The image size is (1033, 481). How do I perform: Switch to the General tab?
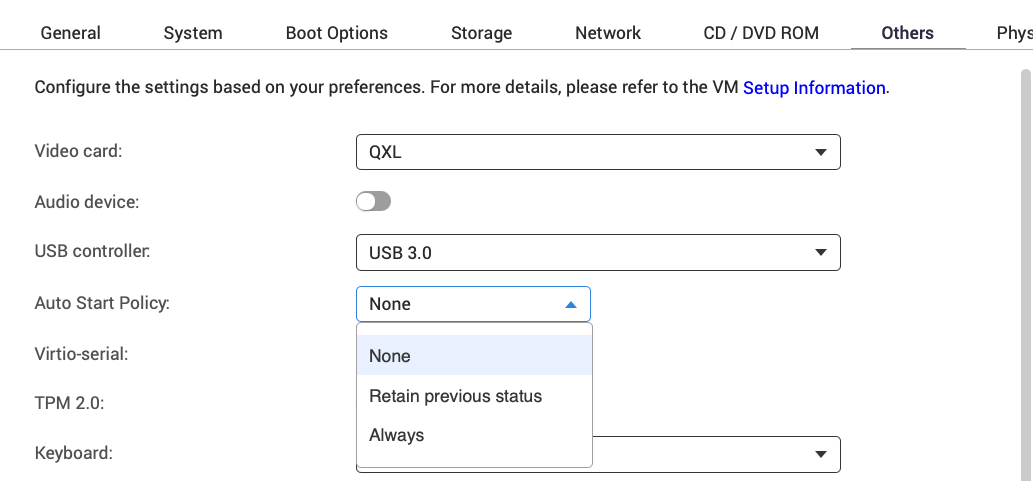pos(70,33)
